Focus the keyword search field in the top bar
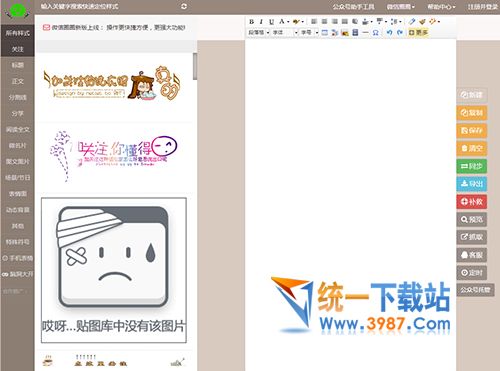500x371 pixels. tap(107, 6)
